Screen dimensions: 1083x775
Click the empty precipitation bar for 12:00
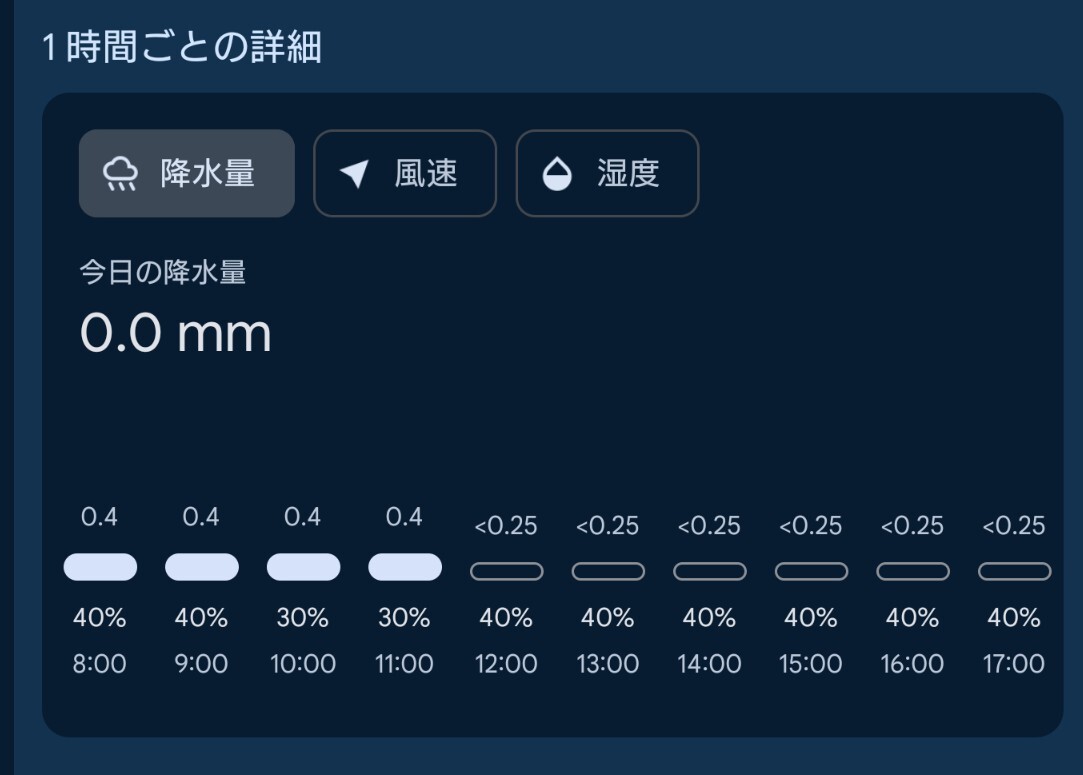coord(506,571)
